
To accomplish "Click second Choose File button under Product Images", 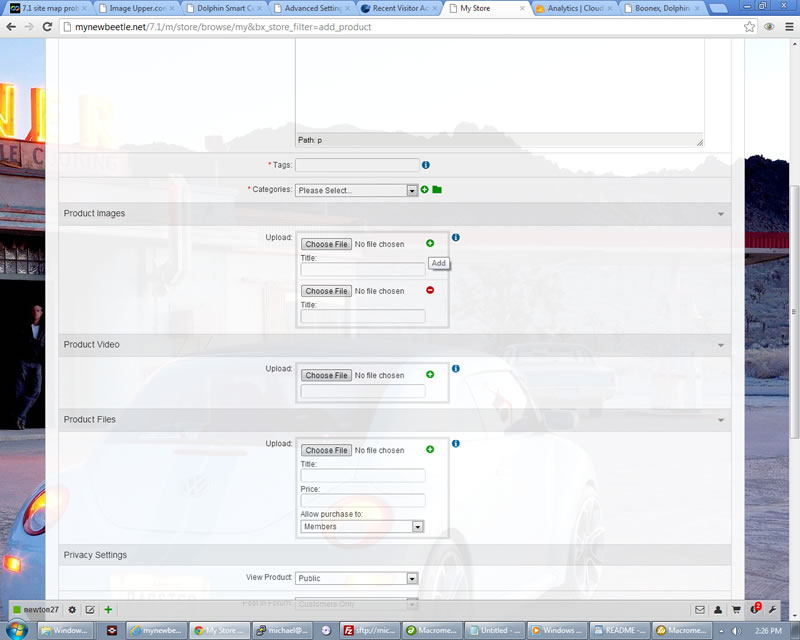I will 326,291.
